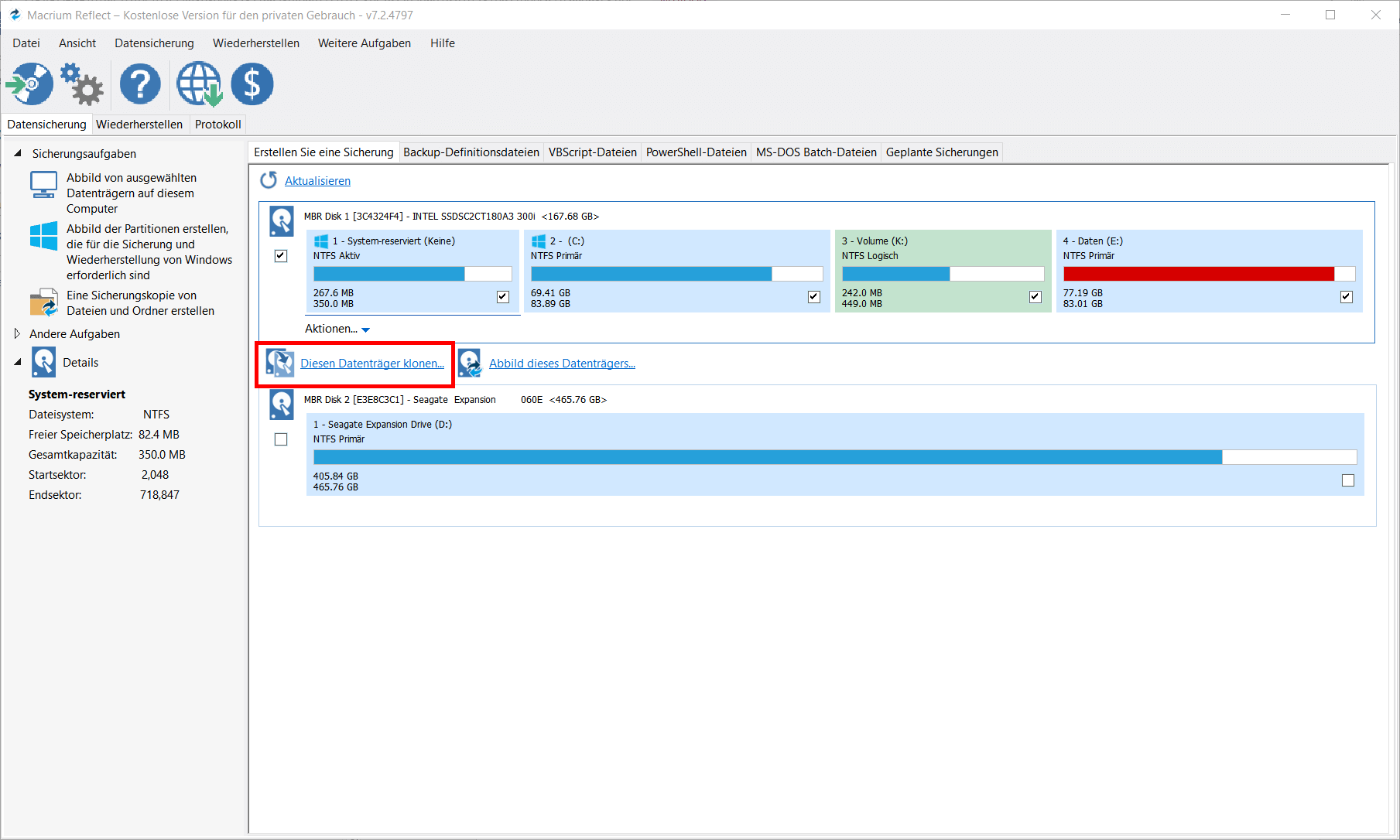This screenshot has width=1400, height=840.
Task: Select the Datensicherung tab
Action: (x=46, y=125)
